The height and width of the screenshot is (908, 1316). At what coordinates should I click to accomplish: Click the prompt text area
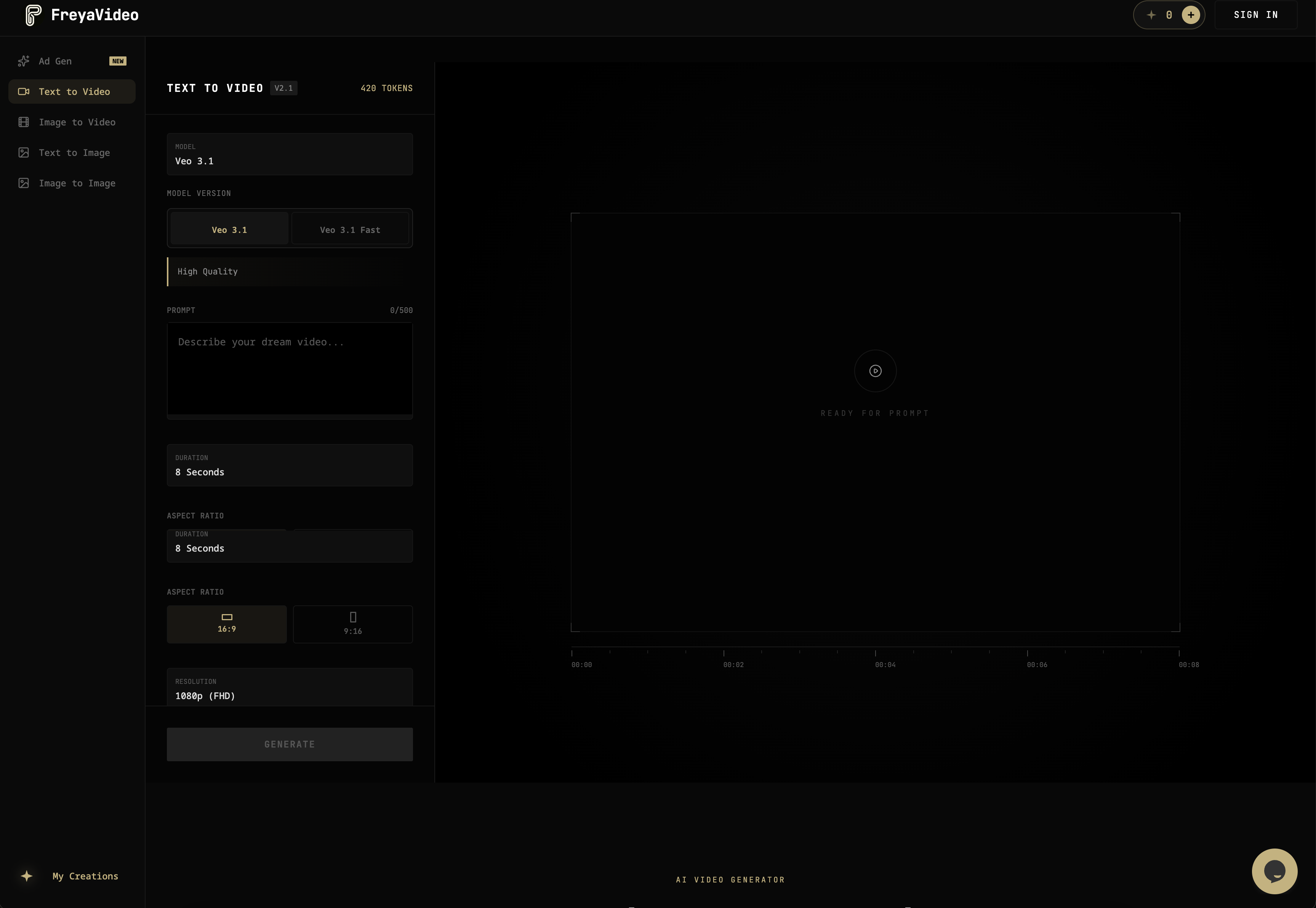point(290,370)
